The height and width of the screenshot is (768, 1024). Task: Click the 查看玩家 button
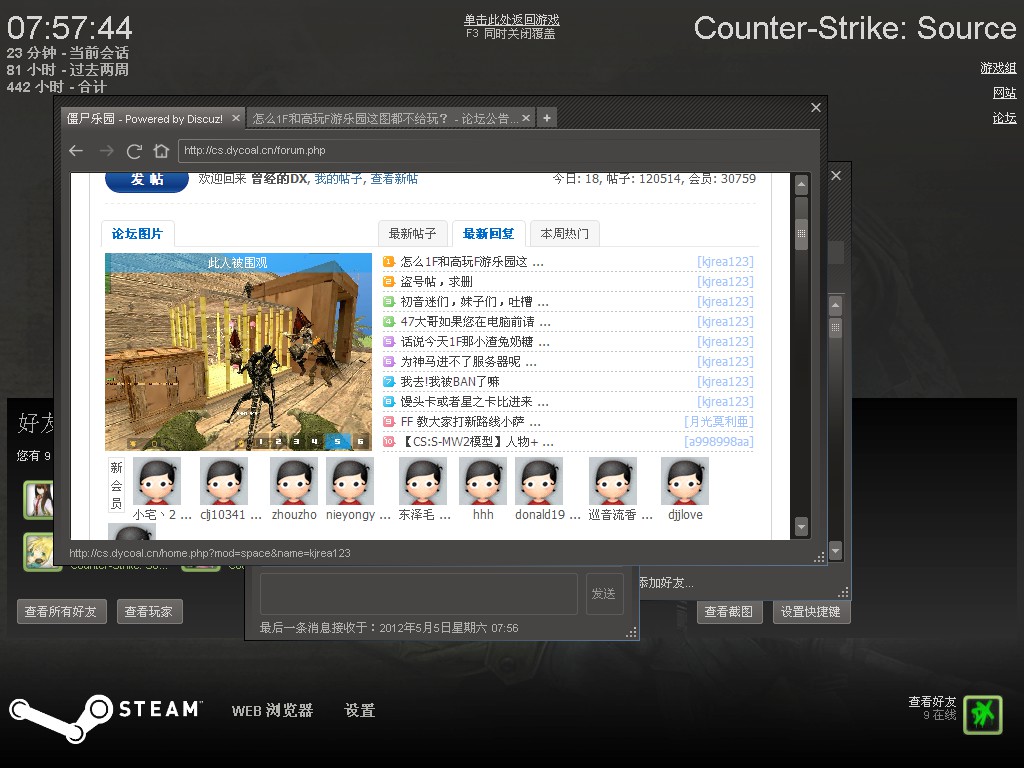pos(149,612)
